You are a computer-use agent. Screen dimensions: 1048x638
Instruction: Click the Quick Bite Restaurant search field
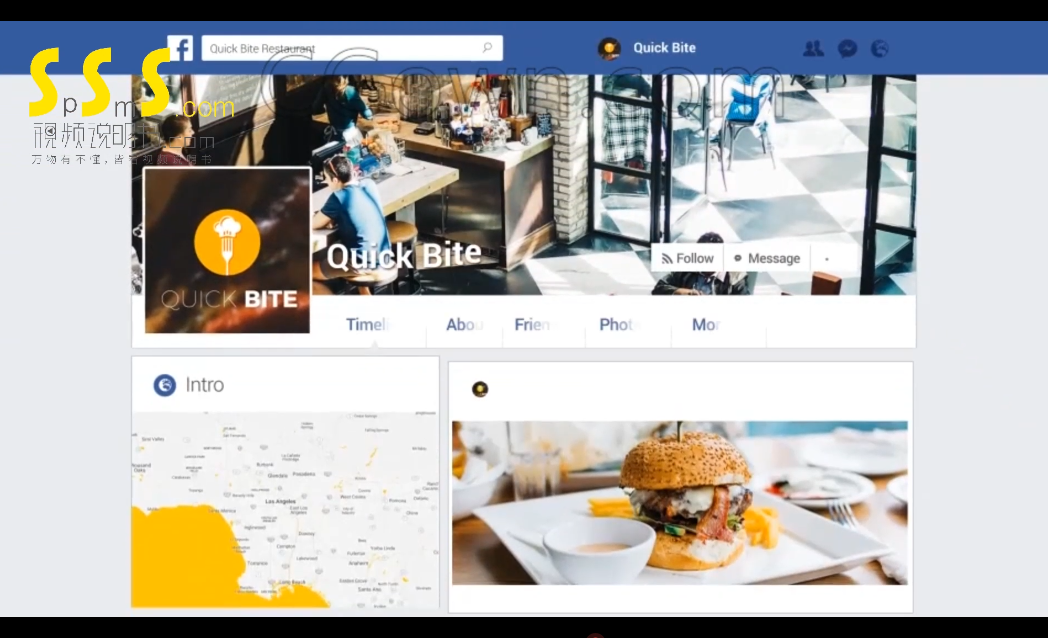coord(352,48)
